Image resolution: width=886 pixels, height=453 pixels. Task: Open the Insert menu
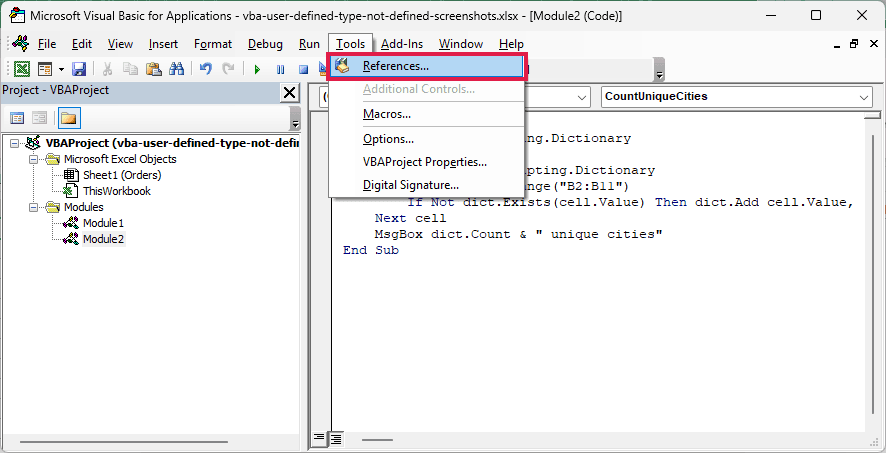click(x=163, y=44)
